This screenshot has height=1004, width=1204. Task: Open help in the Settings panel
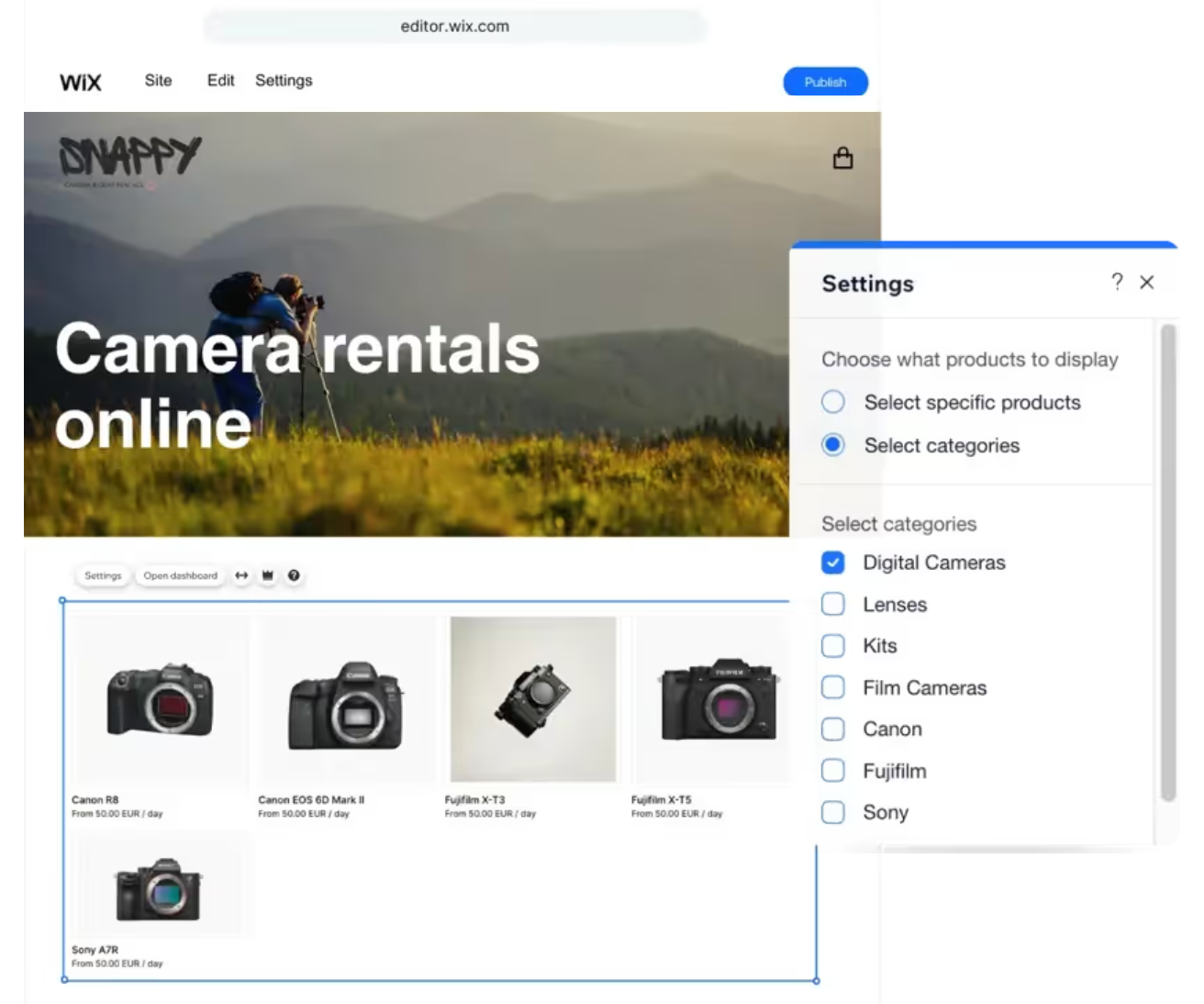[1117, 282]
